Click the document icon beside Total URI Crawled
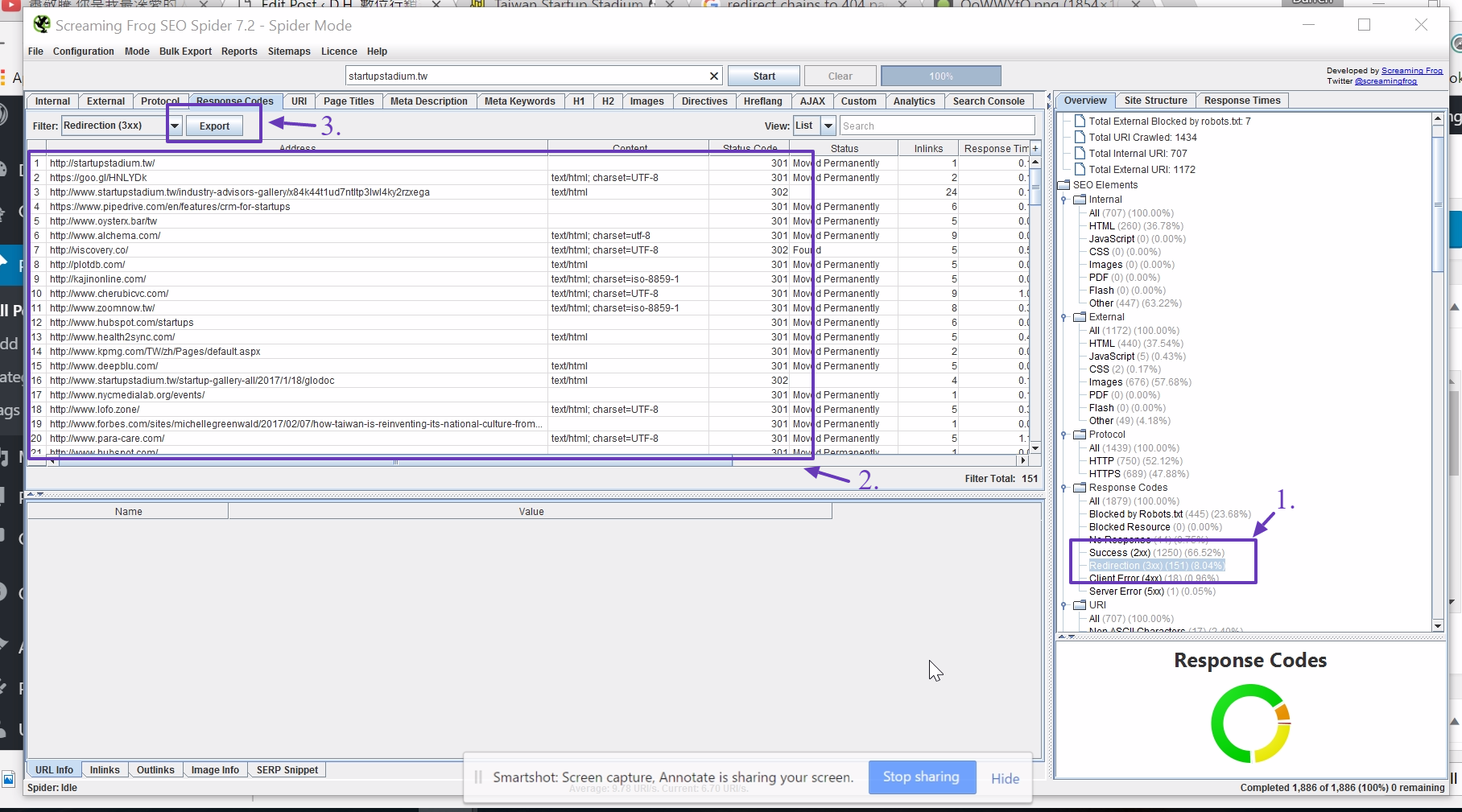Viewport: 1462px width, 812px height. tap(1080, 137)
